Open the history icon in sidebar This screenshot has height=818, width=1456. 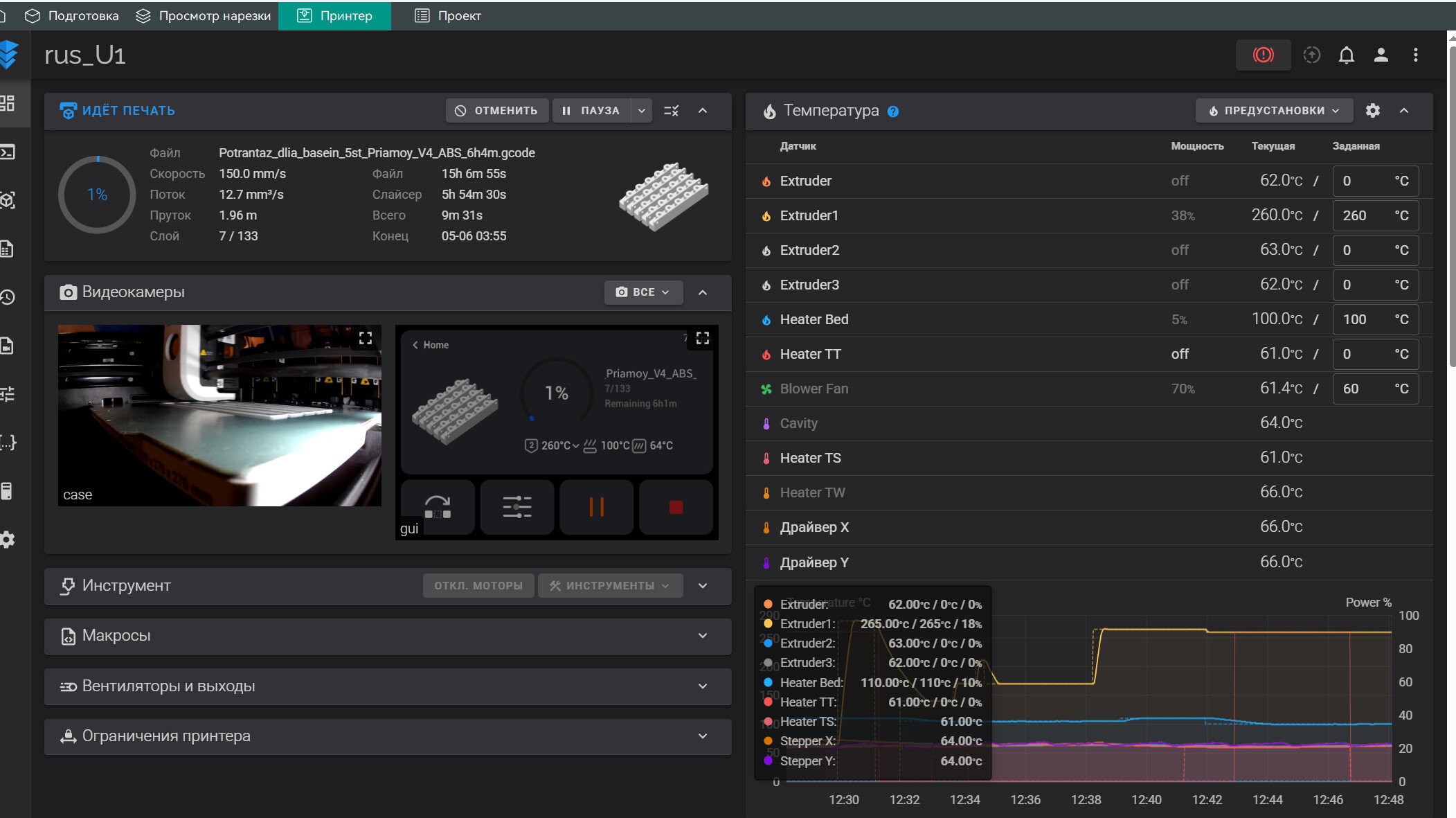[x=8, y=297]
